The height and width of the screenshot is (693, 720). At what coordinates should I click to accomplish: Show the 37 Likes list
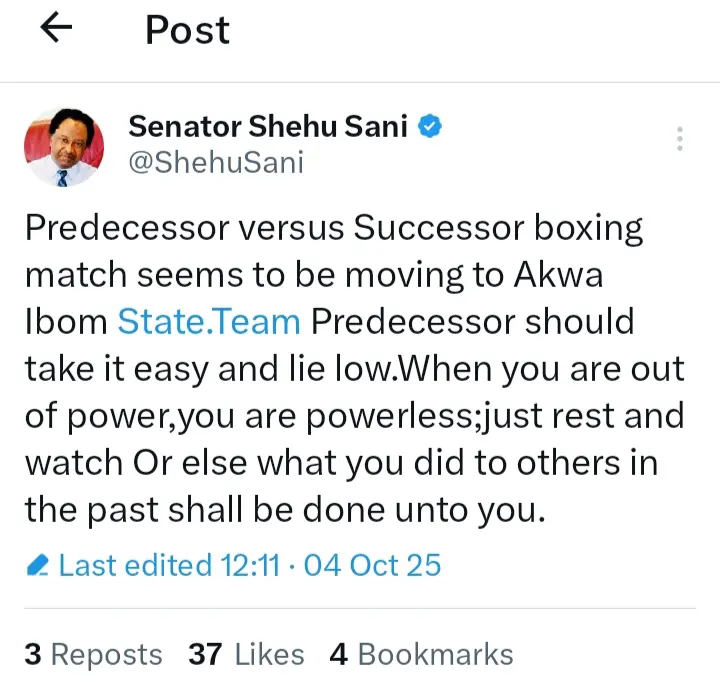click(246, 654)
